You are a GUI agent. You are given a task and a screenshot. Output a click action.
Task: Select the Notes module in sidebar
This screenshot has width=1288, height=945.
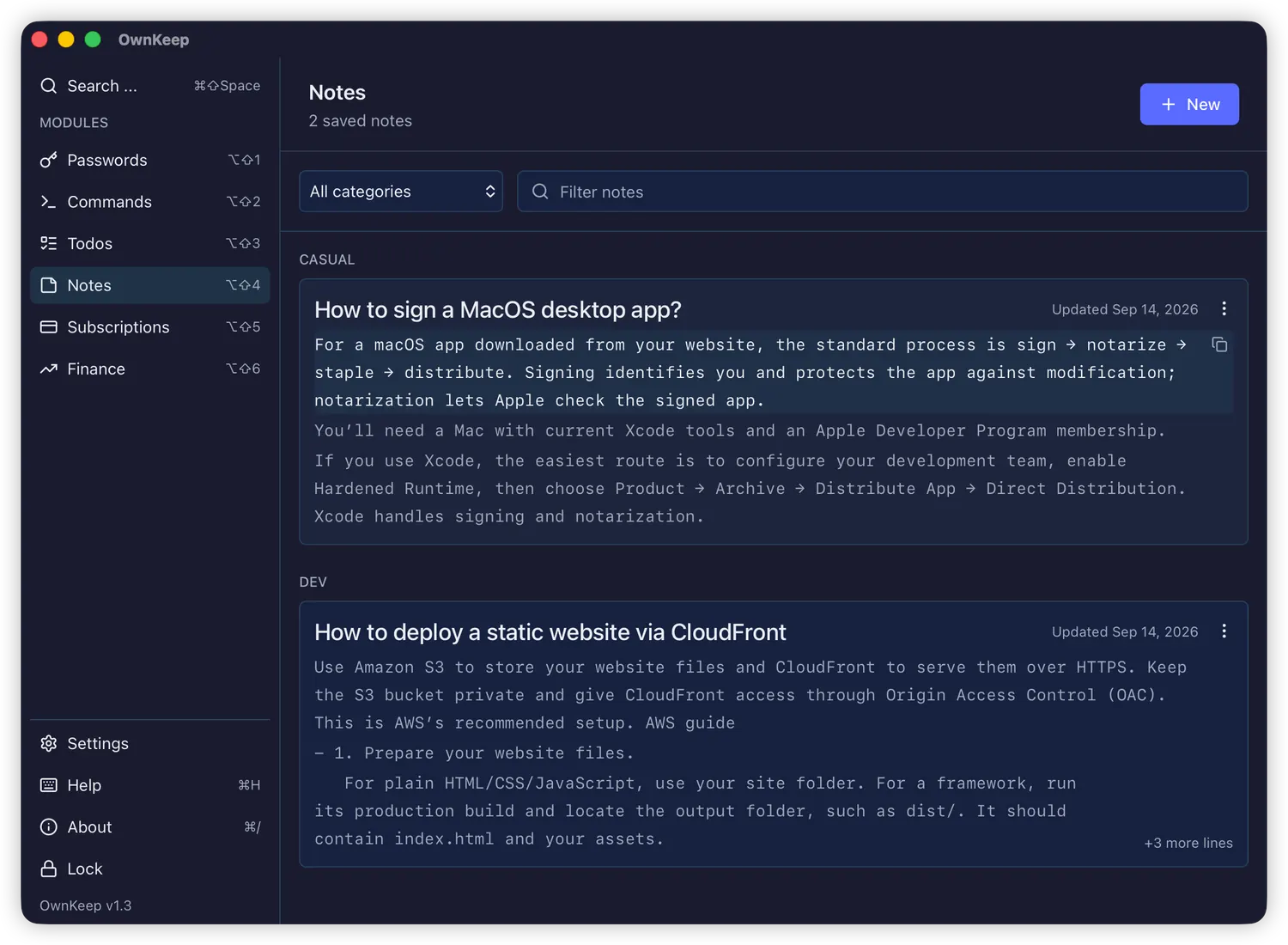(x=149, y=285)
